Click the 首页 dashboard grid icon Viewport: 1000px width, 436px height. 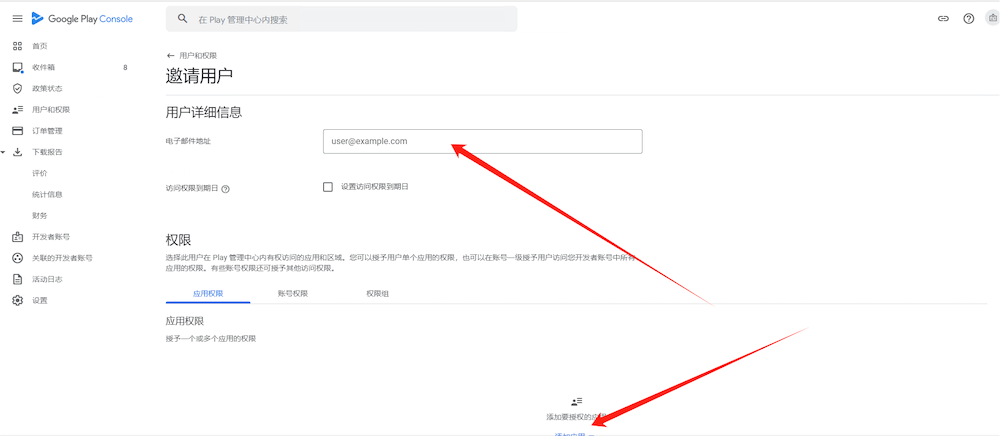17,46
